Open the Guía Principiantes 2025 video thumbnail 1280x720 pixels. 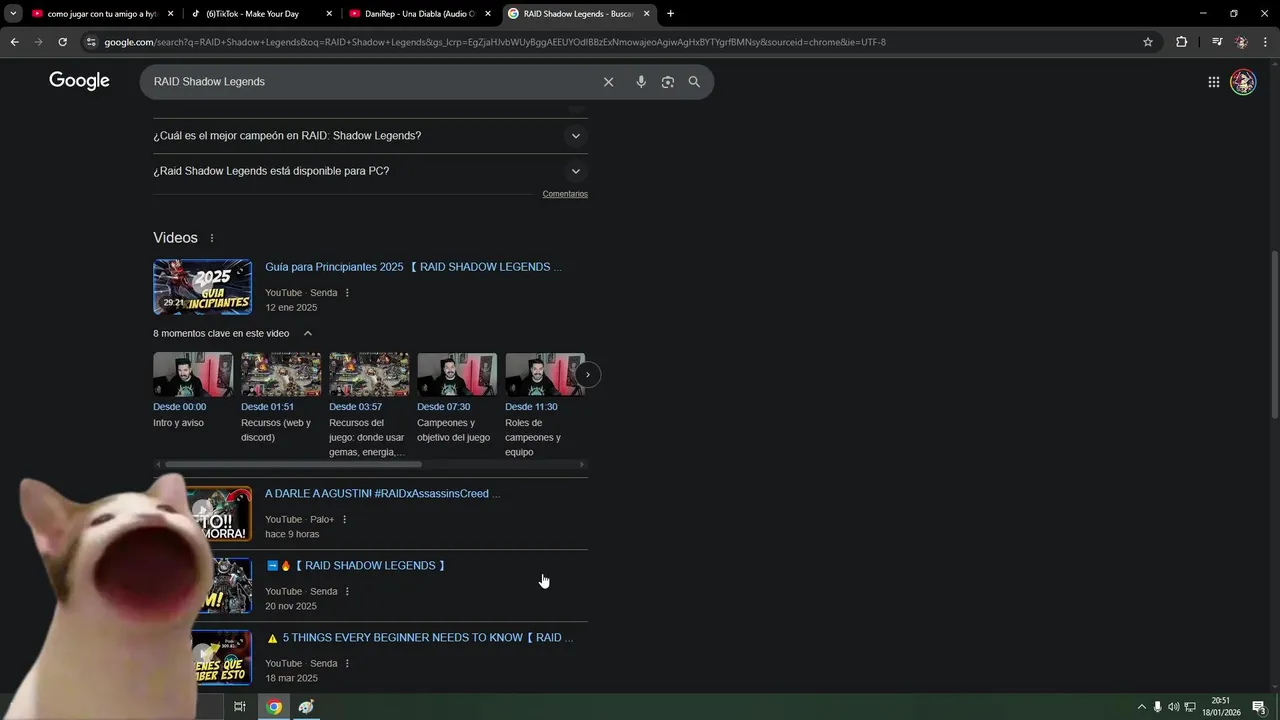[202, 287]
